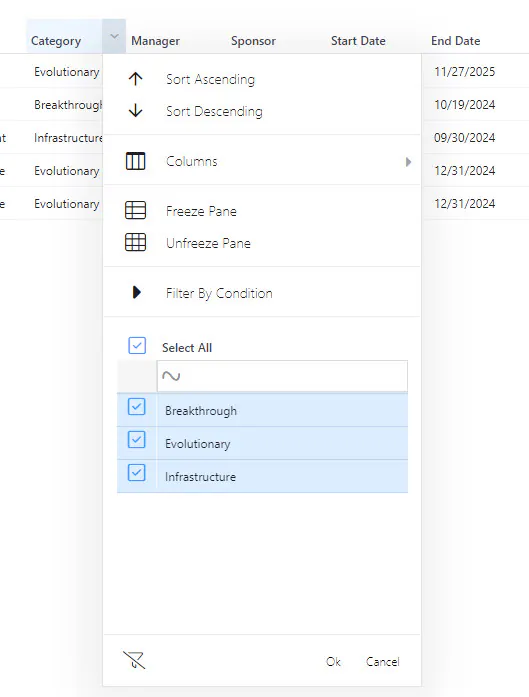Uncheck the Evolutionary checkbox

pyautogui.click(x=136, y=439)
